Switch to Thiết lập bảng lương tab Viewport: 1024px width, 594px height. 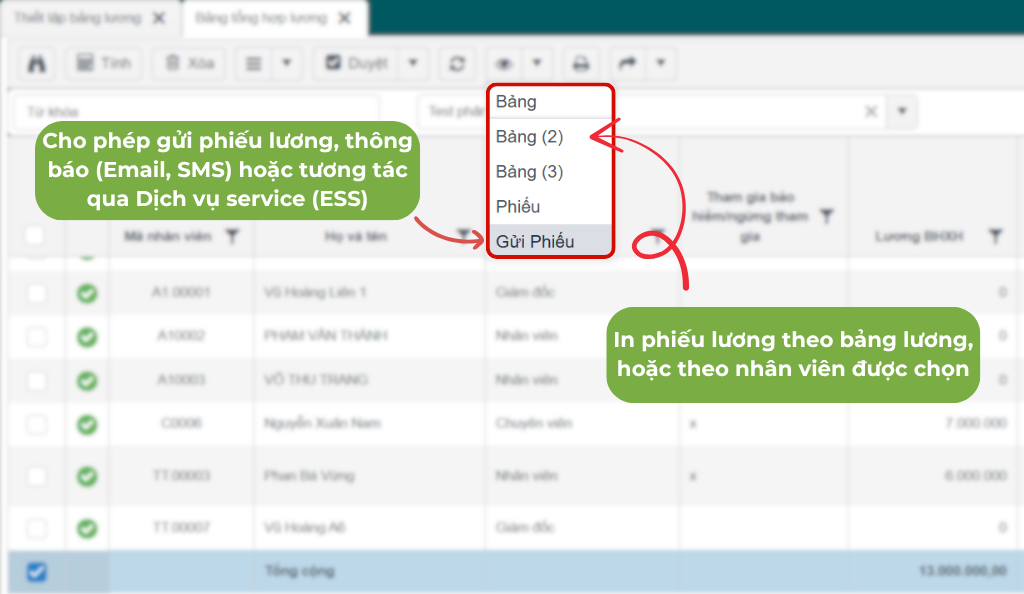click(x=77, y=18)
